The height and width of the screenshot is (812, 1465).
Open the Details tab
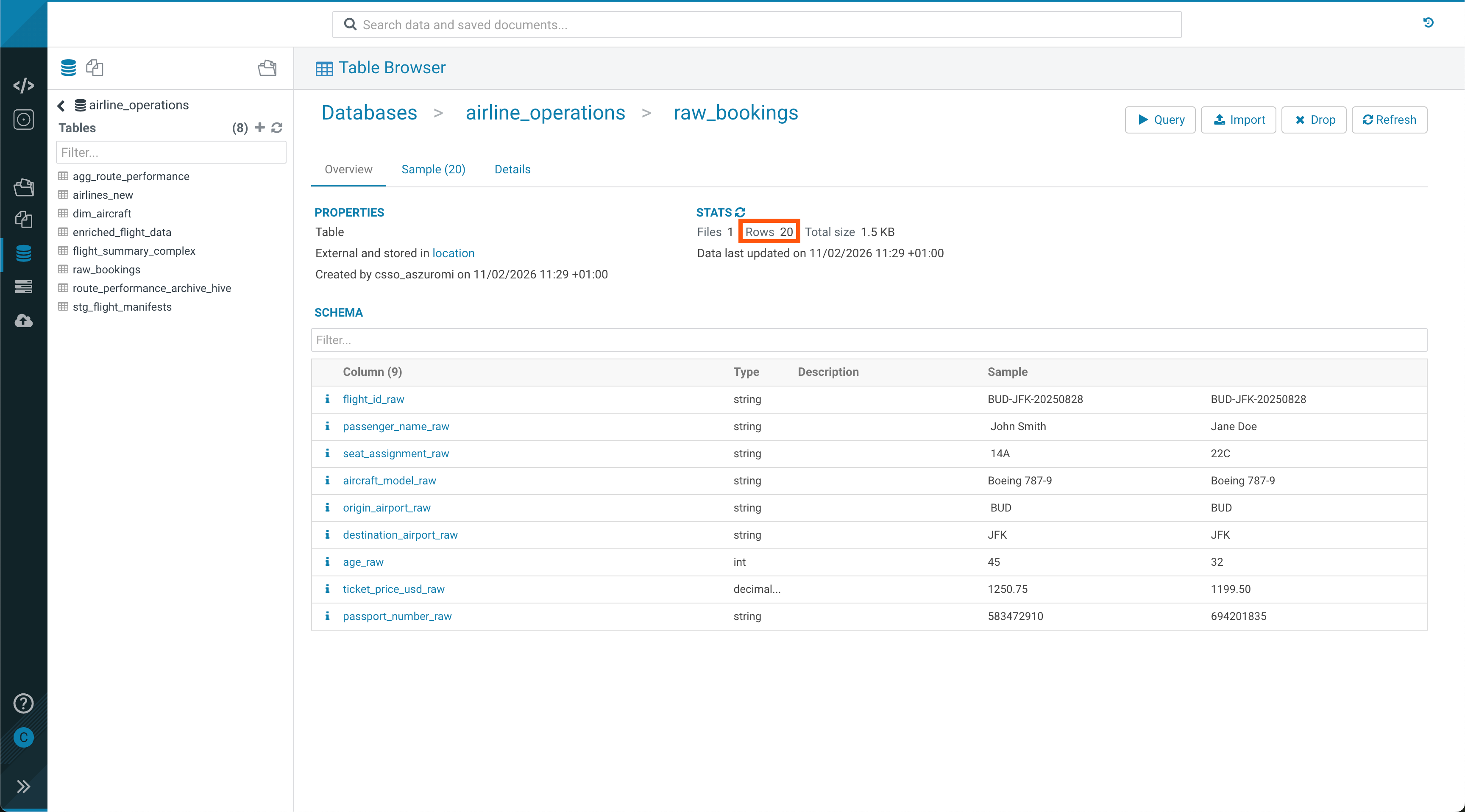512,170
